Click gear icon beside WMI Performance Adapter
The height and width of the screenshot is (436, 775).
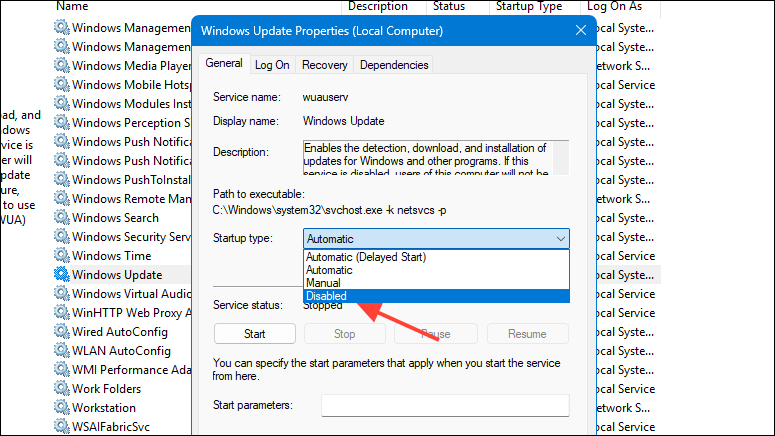click(x=62, y=369)
